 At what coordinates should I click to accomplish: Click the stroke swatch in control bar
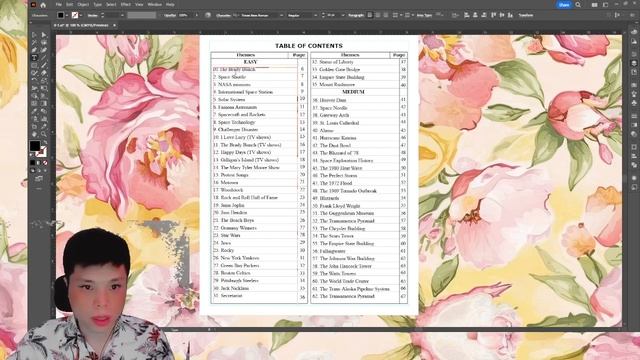coord(75,15)
